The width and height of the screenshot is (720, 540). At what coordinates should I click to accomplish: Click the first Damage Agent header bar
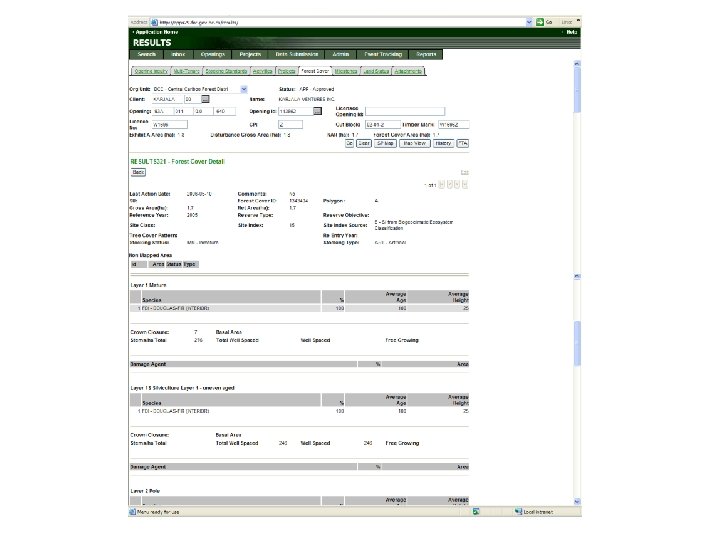[299, 364]
